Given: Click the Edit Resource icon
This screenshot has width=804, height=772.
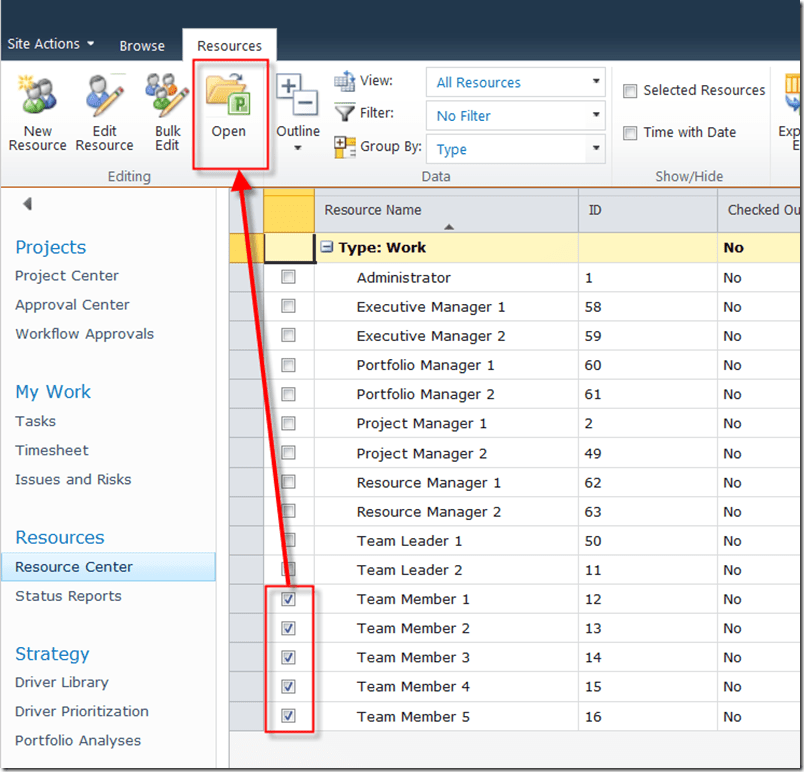Looking at the screenshot, I should pos(104,98).
